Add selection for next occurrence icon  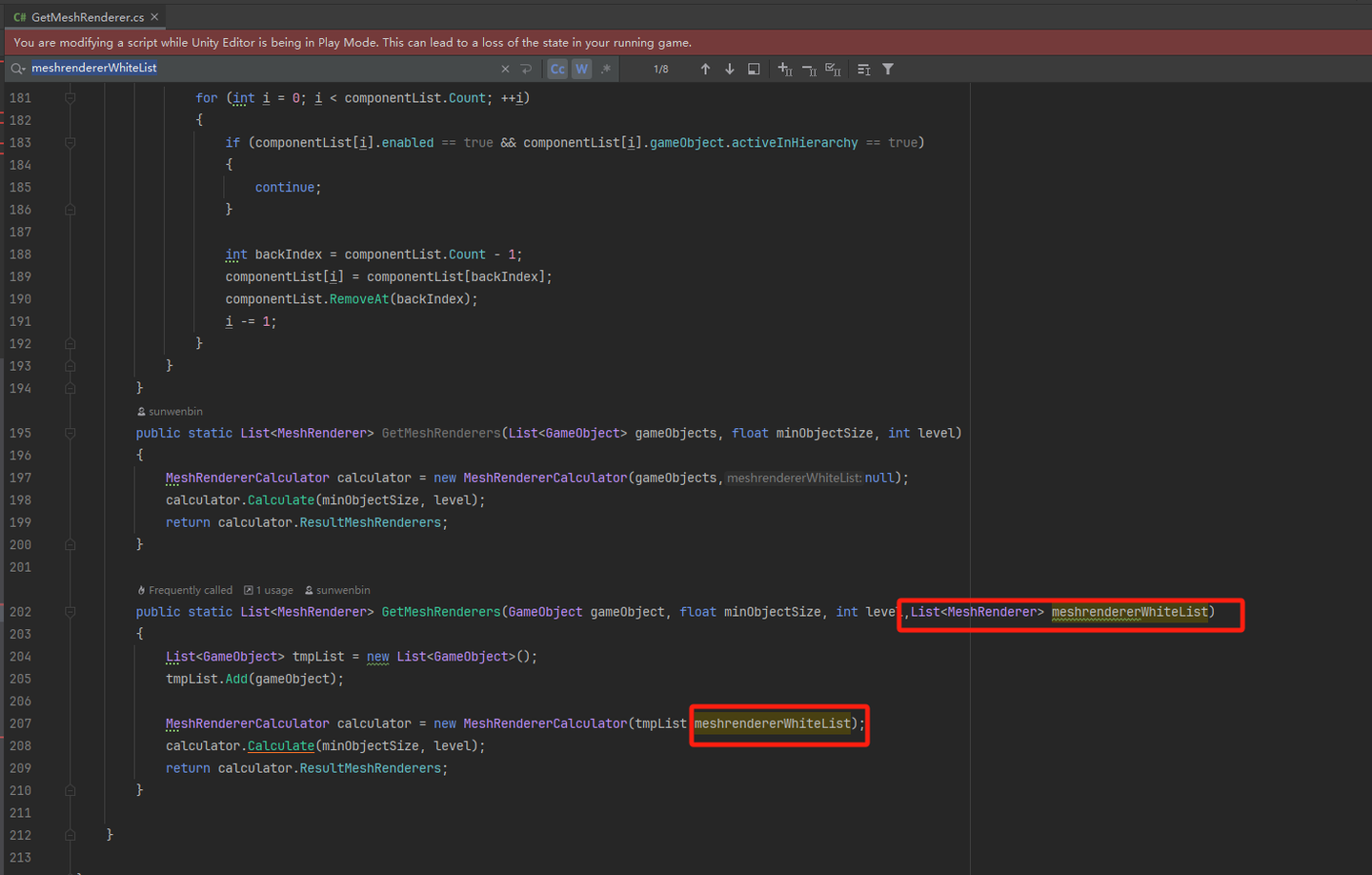coord(785,69)
